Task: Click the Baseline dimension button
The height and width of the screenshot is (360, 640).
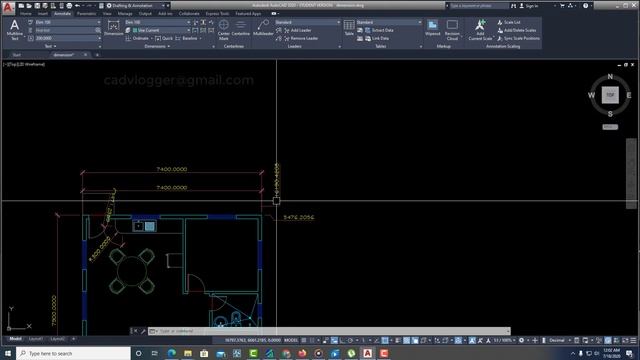Action: (187, 38)
